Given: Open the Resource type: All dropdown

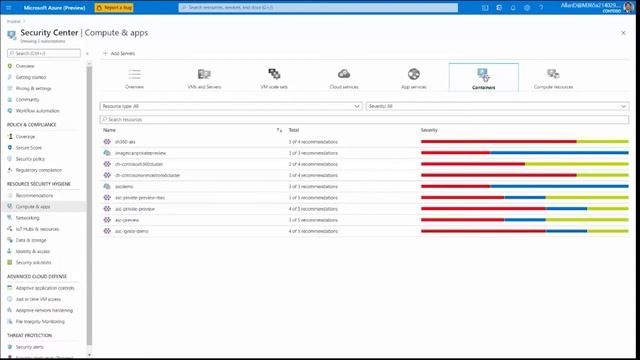Looking at the screenshot, I should point(231,106).
